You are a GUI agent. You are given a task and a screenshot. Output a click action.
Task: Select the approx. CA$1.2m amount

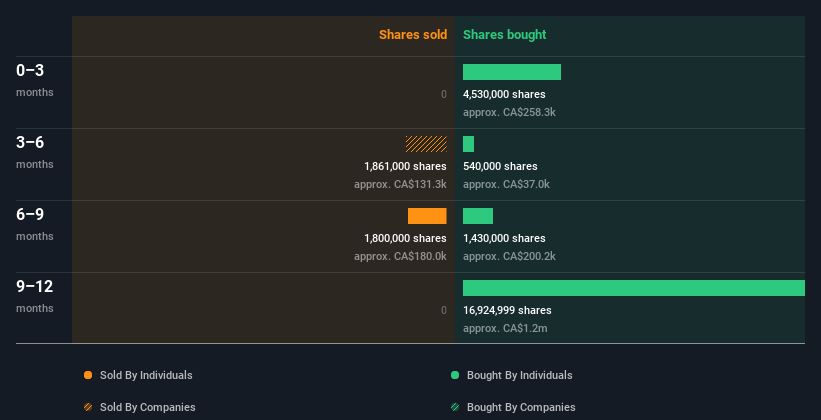[505, 328]
